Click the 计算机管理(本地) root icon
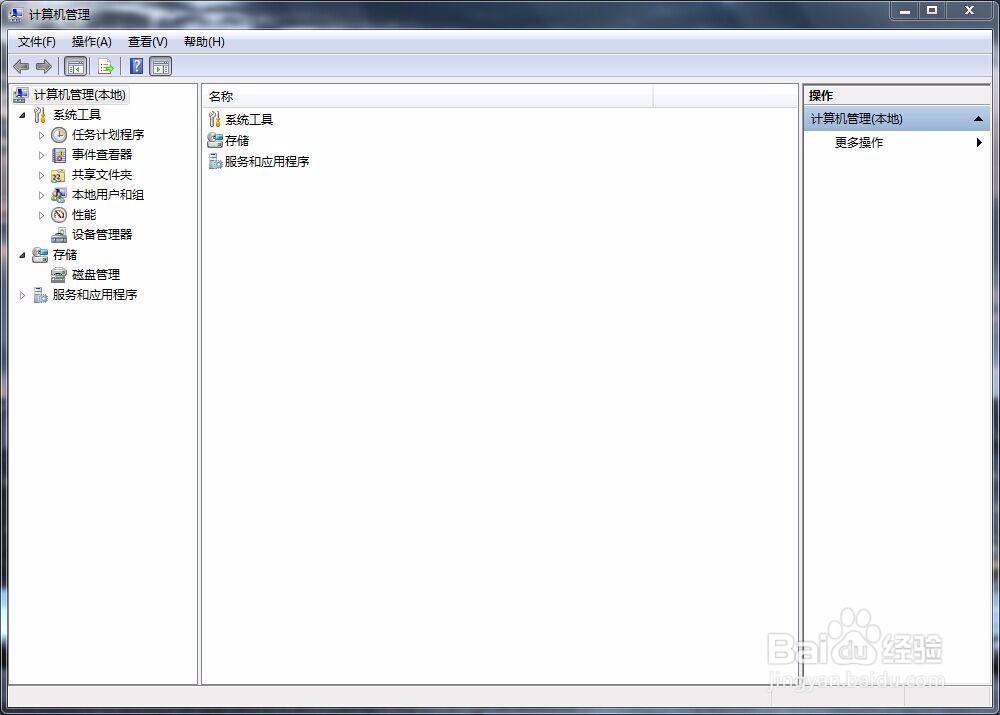Screen dimensions: 1000x715 20,95
